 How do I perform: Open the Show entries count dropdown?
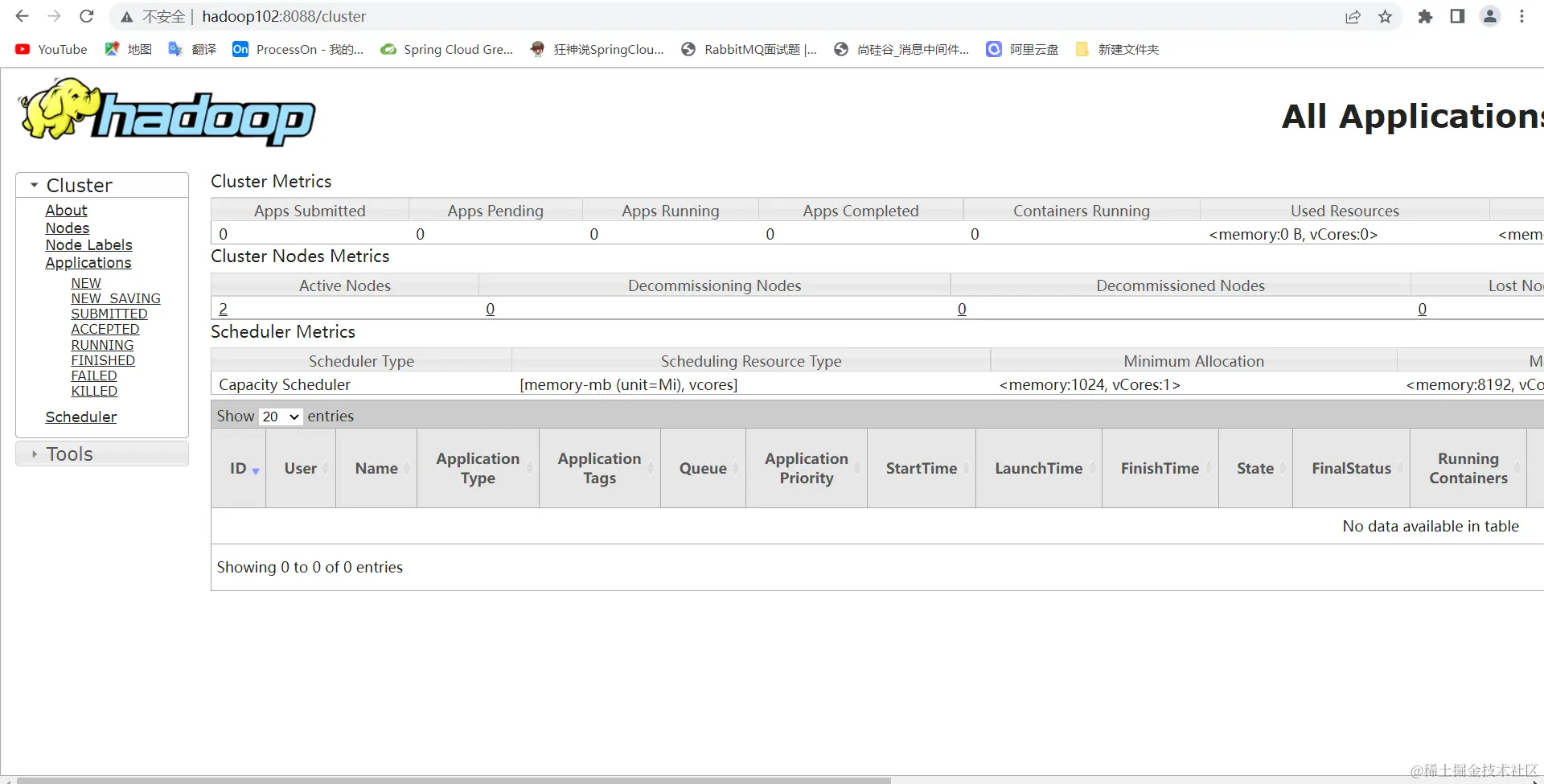(x=281, y=417)
